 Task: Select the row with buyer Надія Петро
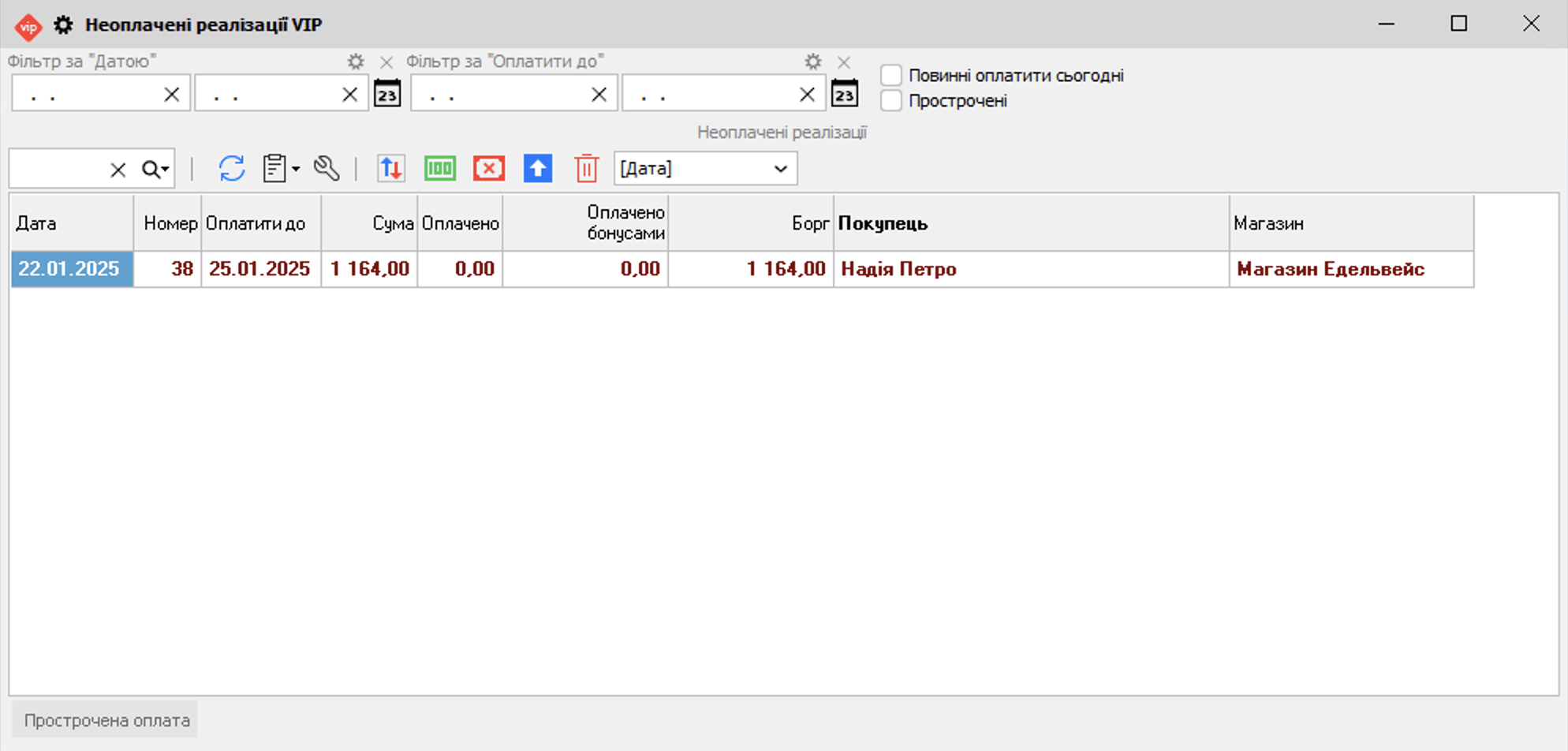coord(898,269)
